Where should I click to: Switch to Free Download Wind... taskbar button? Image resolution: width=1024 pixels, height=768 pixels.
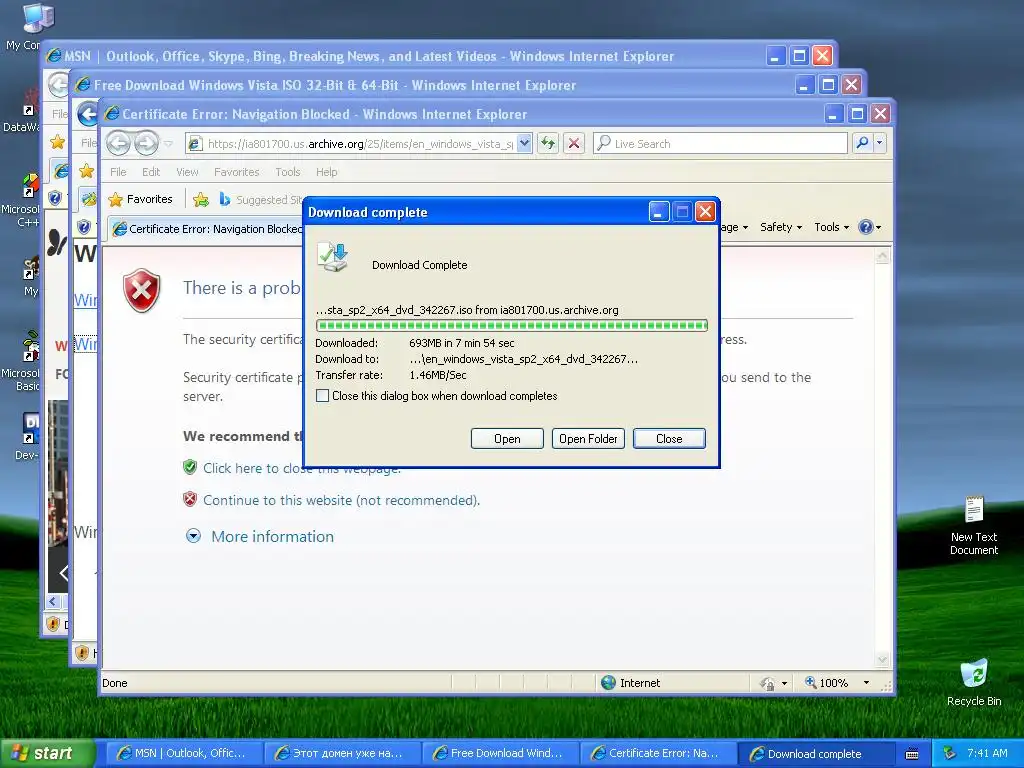point(500,754)
